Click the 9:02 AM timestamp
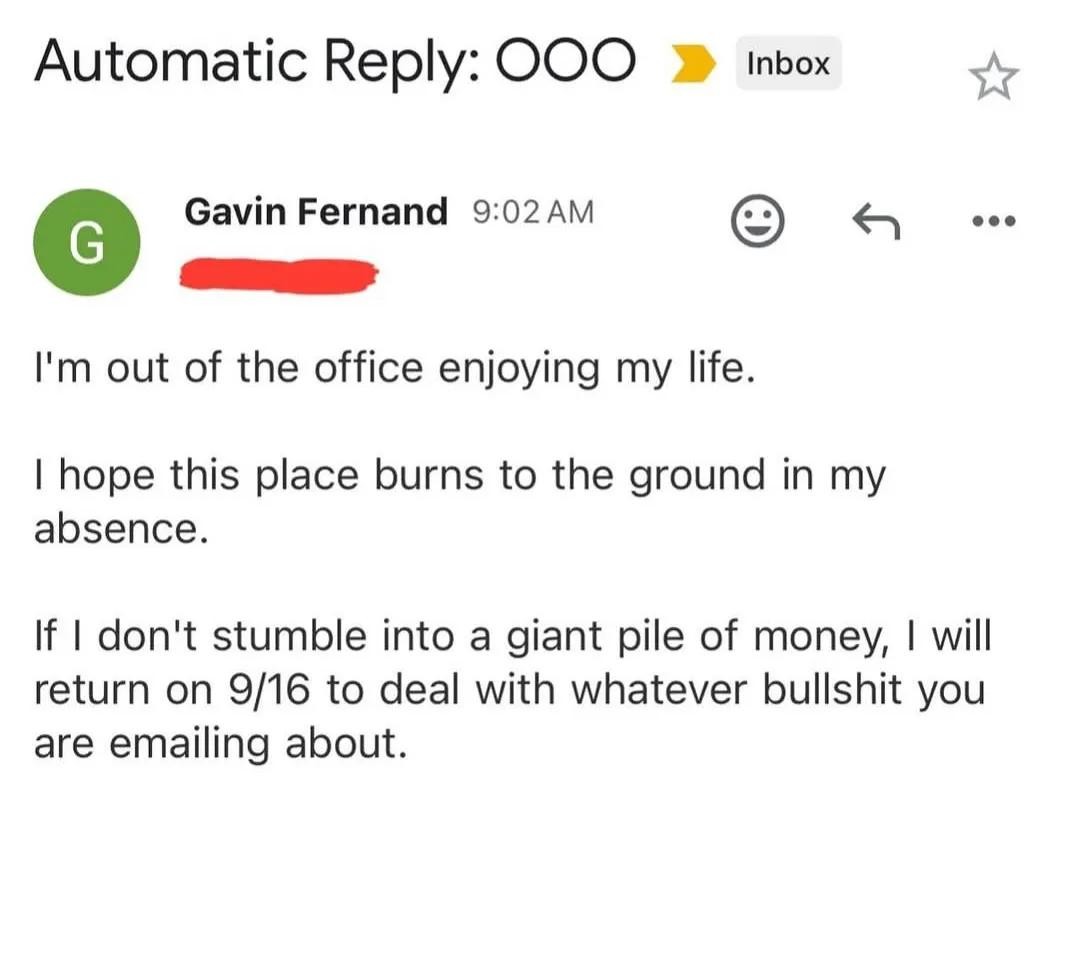This screenshot has height=964, width=1080. [531, 212]
